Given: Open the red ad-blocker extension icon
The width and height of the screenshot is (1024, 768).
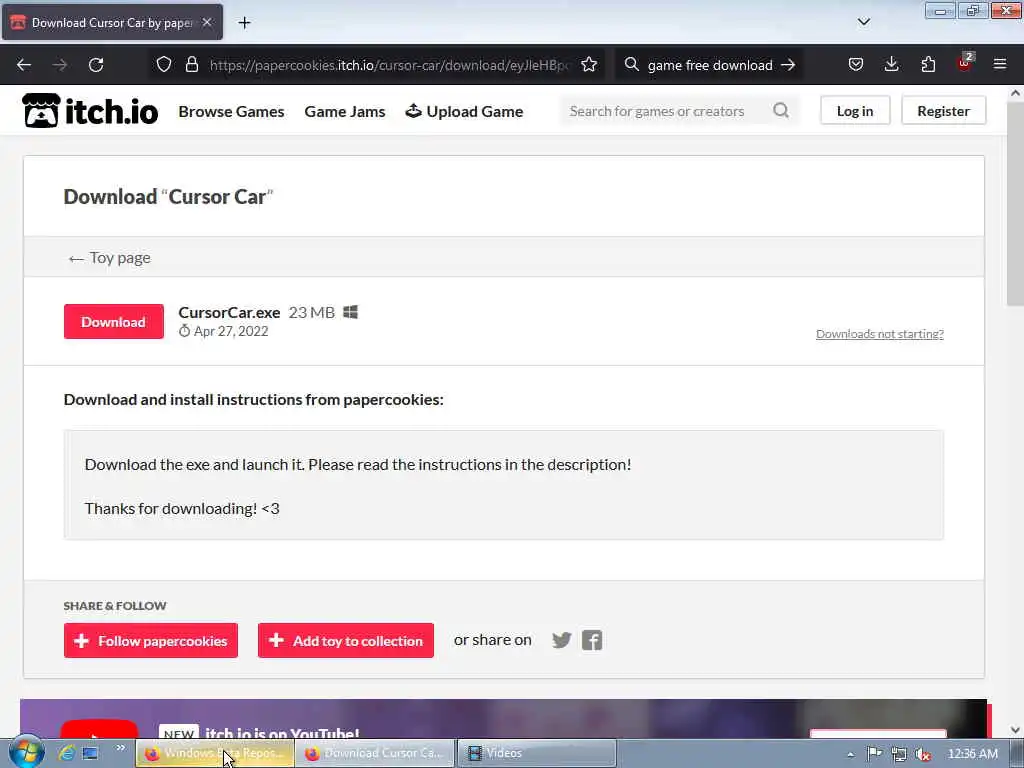Looking at the screenshot, I should click(965, 63).
